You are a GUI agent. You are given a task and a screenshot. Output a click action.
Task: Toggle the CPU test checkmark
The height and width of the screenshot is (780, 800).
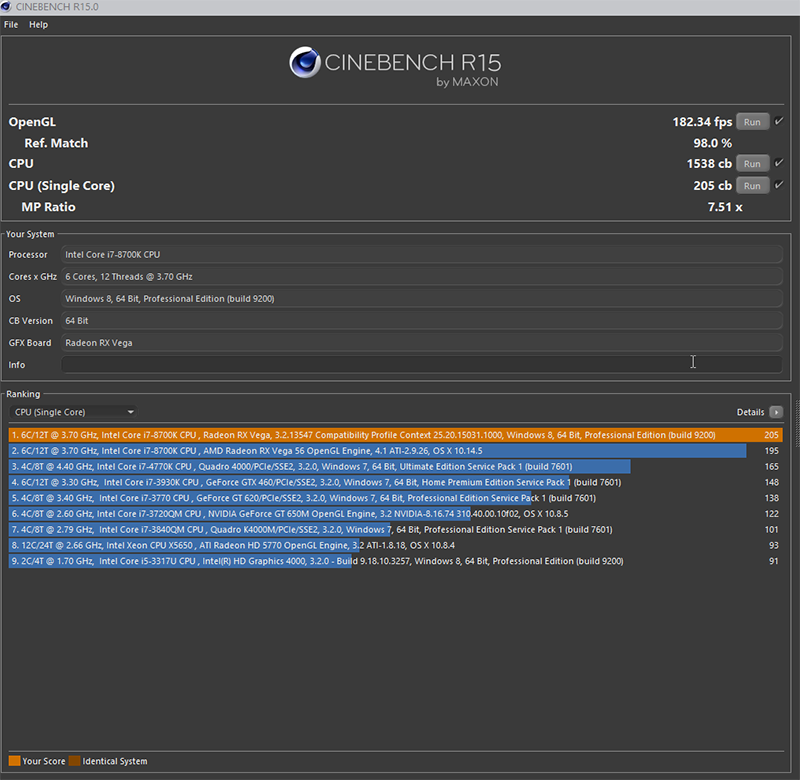click(779, 163)
